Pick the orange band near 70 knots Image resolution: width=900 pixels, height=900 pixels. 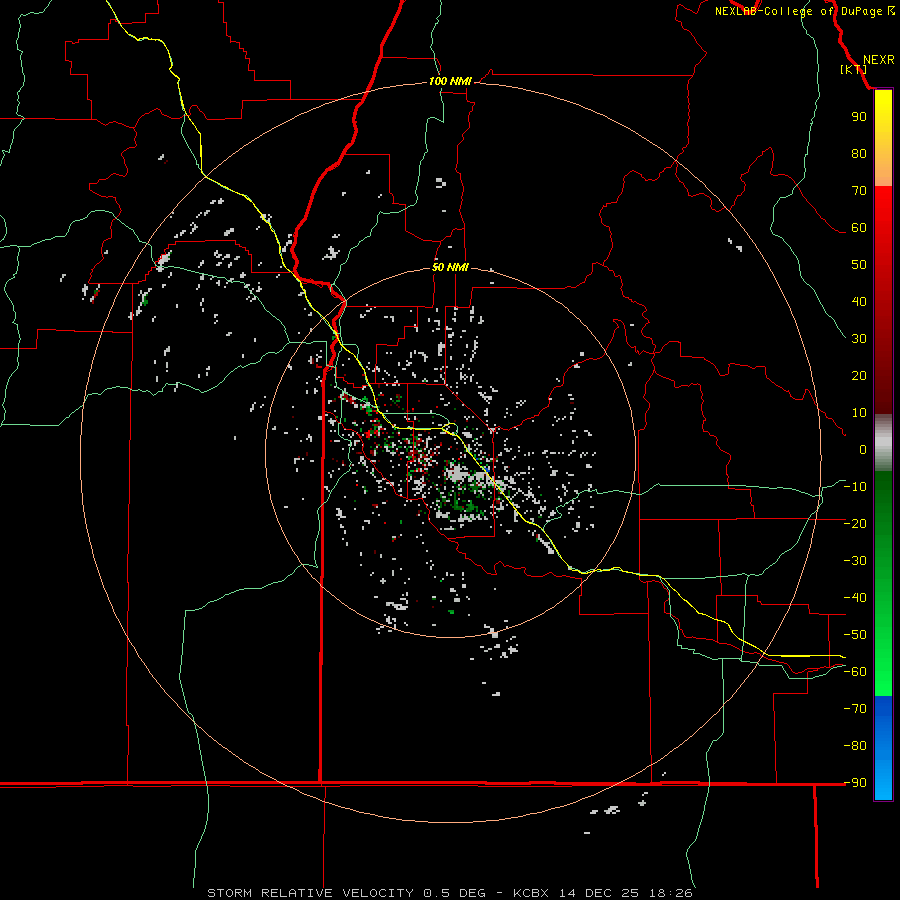[883, 171]
